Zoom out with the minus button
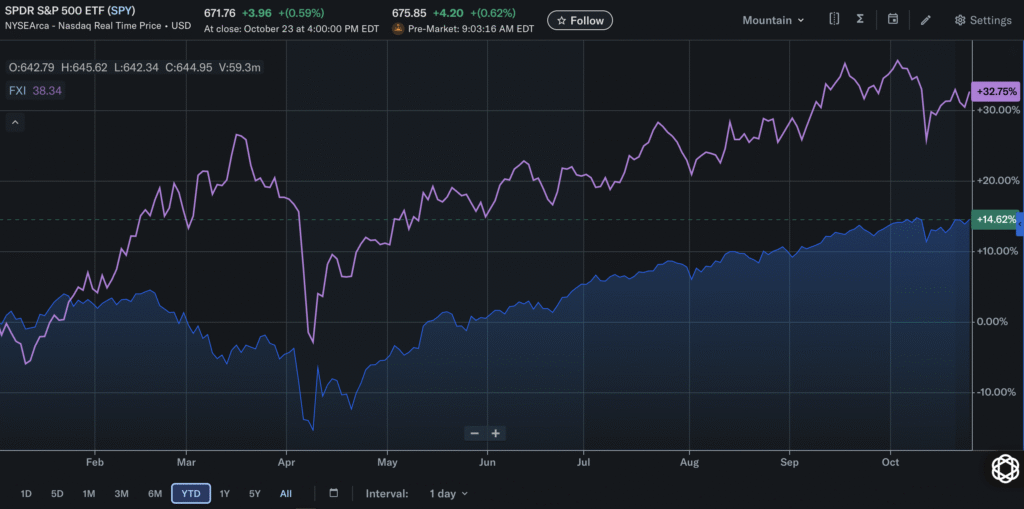Screen dimensions: 1024x509 [474, 433]
